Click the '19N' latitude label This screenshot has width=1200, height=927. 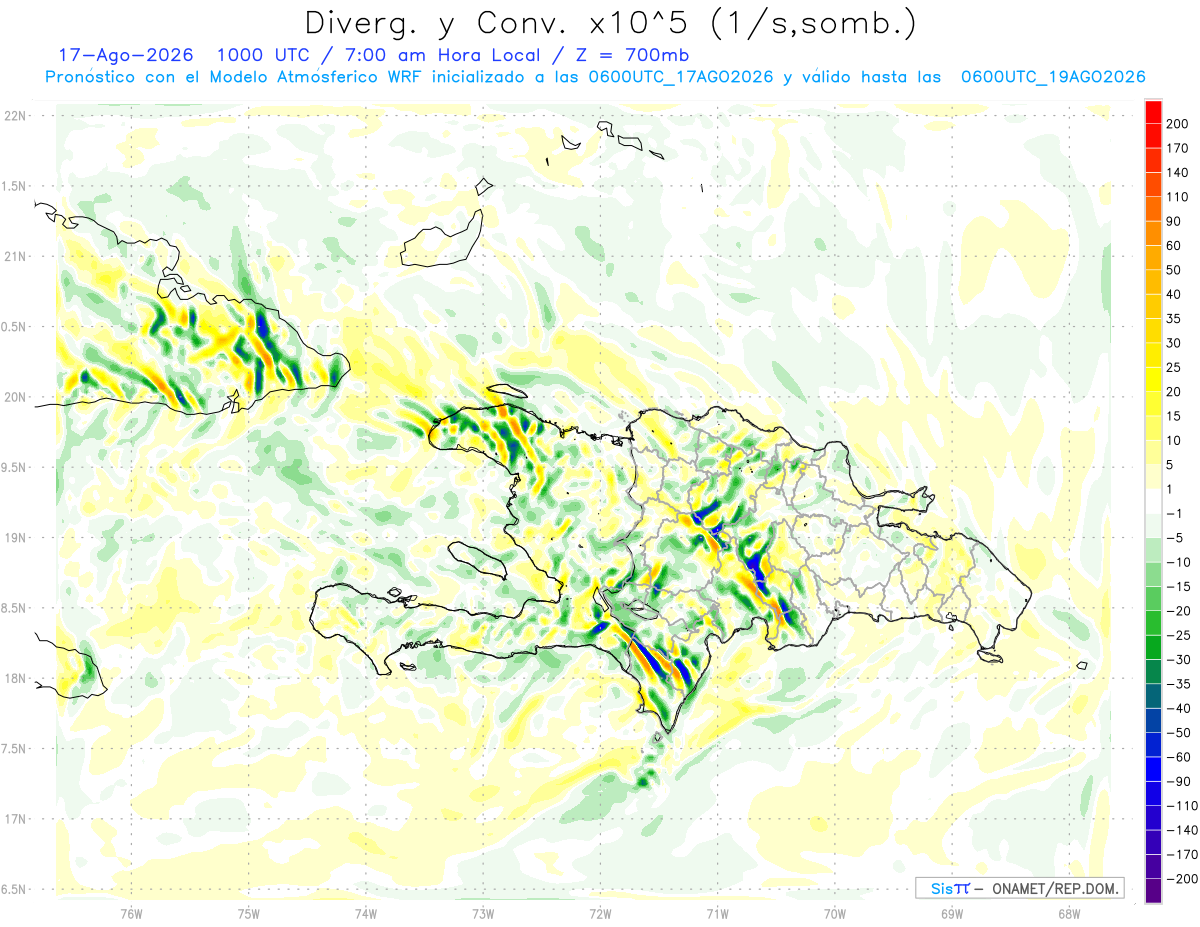pos(15,537)
